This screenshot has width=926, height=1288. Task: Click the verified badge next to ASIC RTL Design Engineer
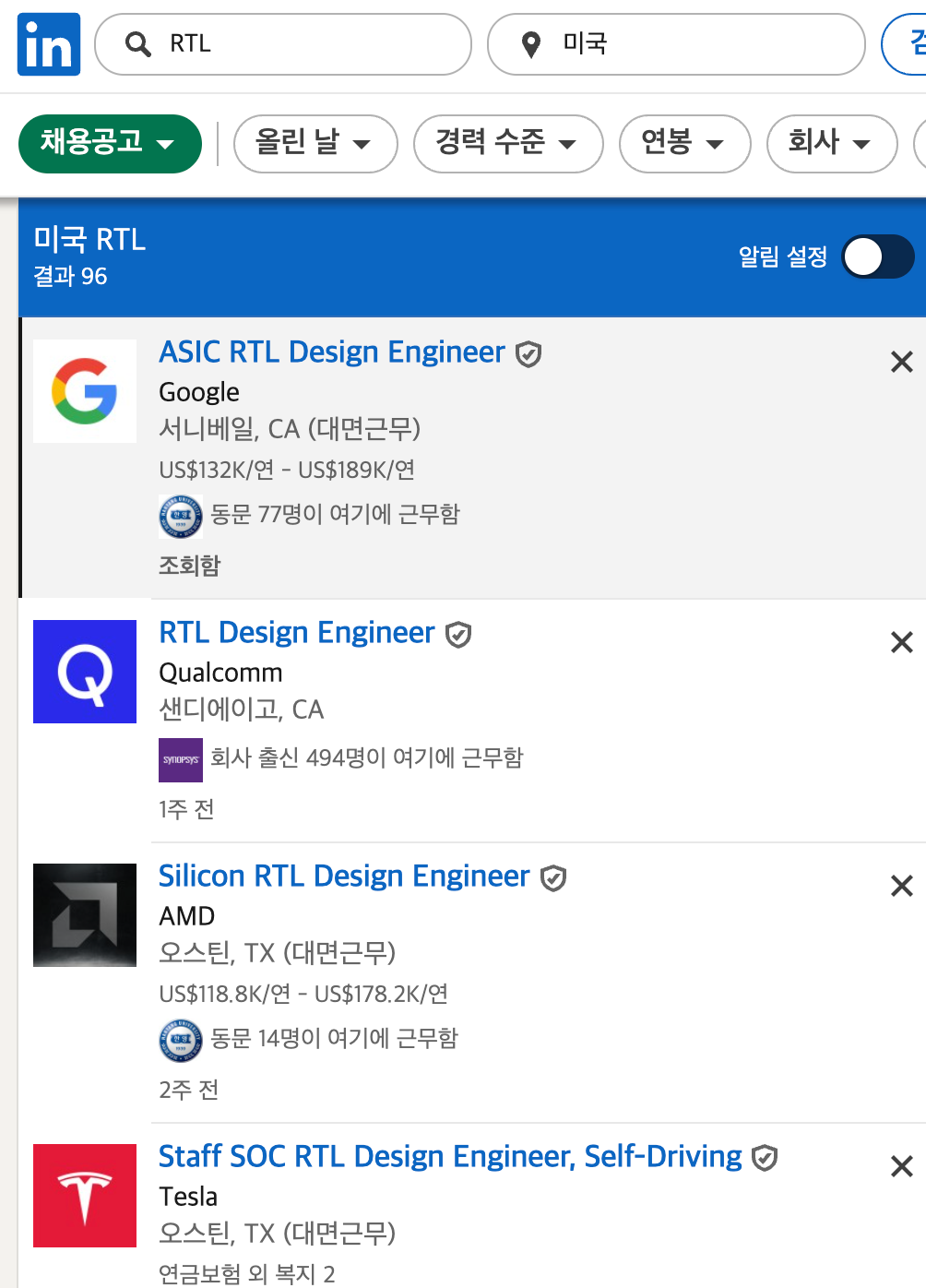[x=528, y=353]
